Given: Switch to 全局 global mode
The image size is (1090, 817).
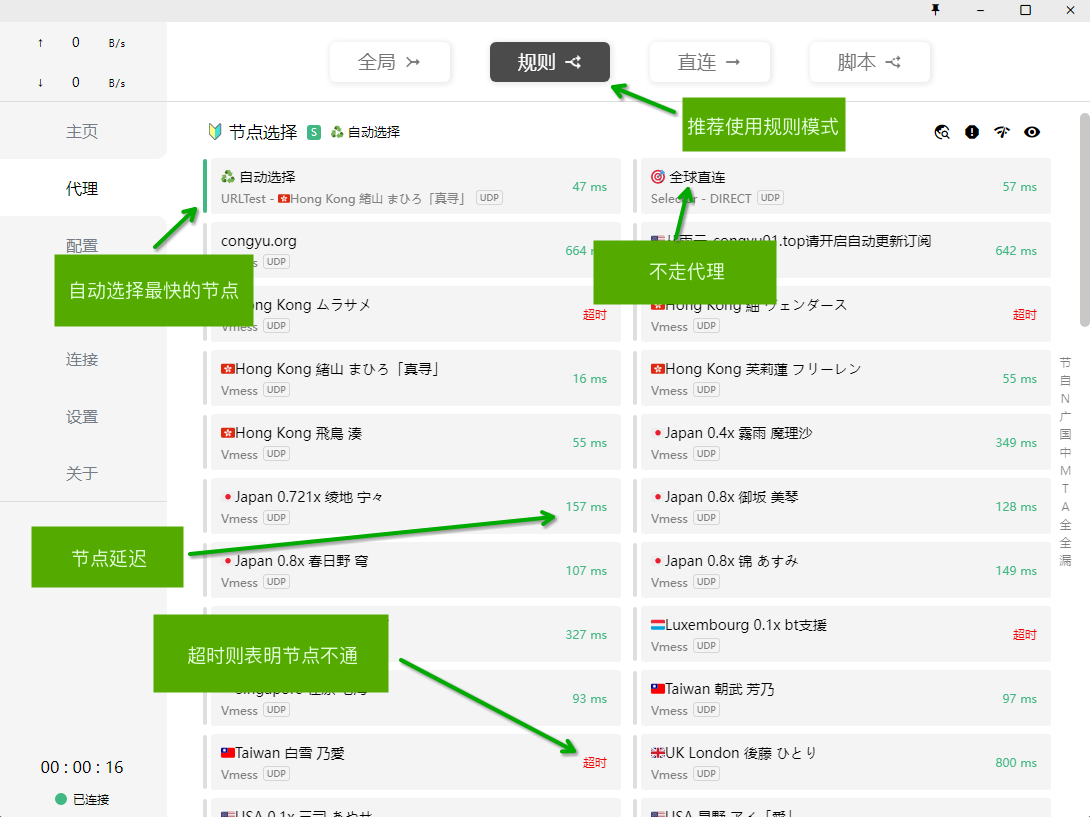Looking at the screenshot, I should point(389,62).
